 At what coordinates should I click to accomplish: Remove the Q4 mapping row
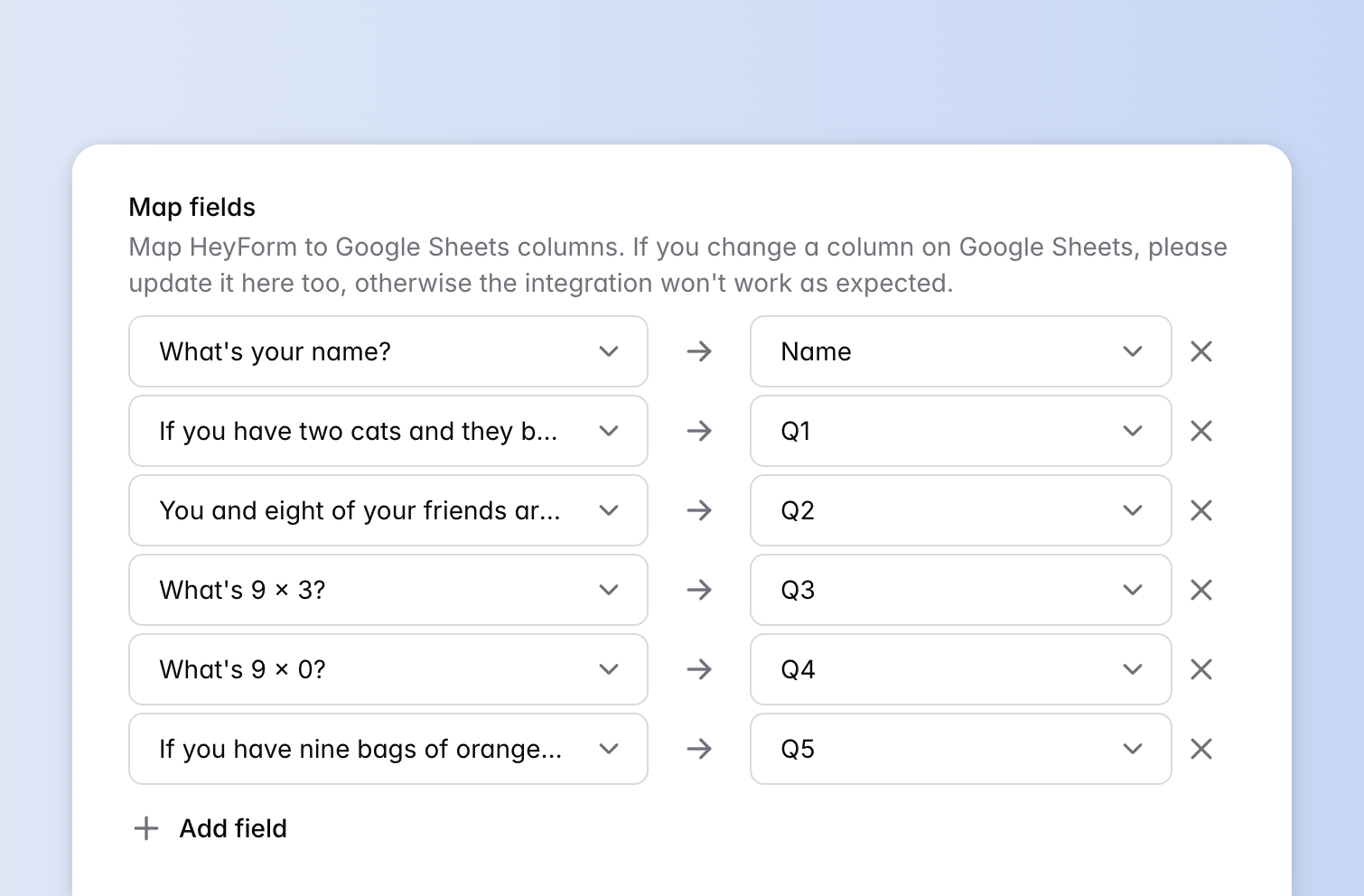[x=1201, y=669]
